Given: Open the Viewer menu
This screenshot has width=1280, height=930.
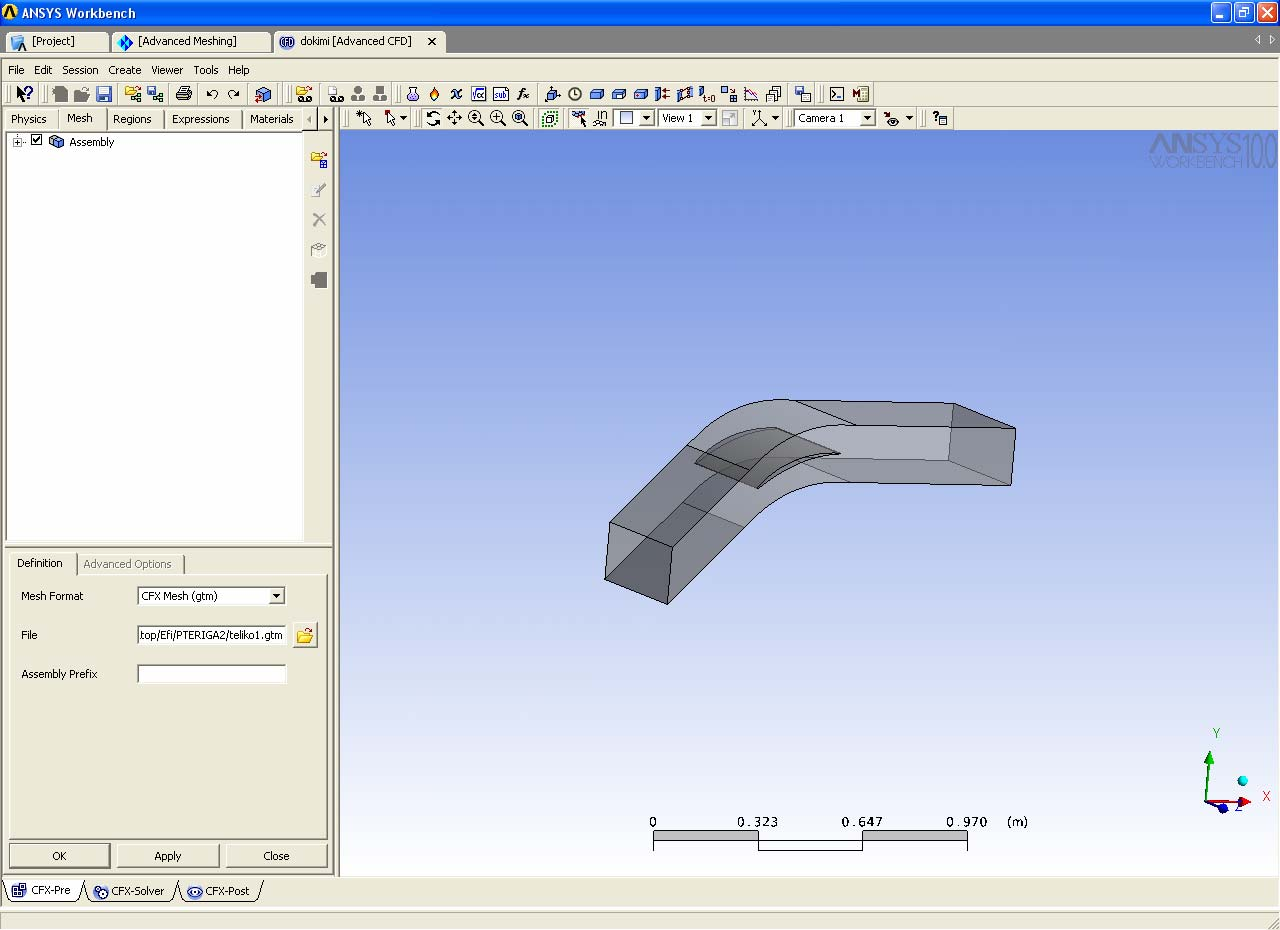Looking at the screenshot, I should pyautogui.click(x=167, y=70).
